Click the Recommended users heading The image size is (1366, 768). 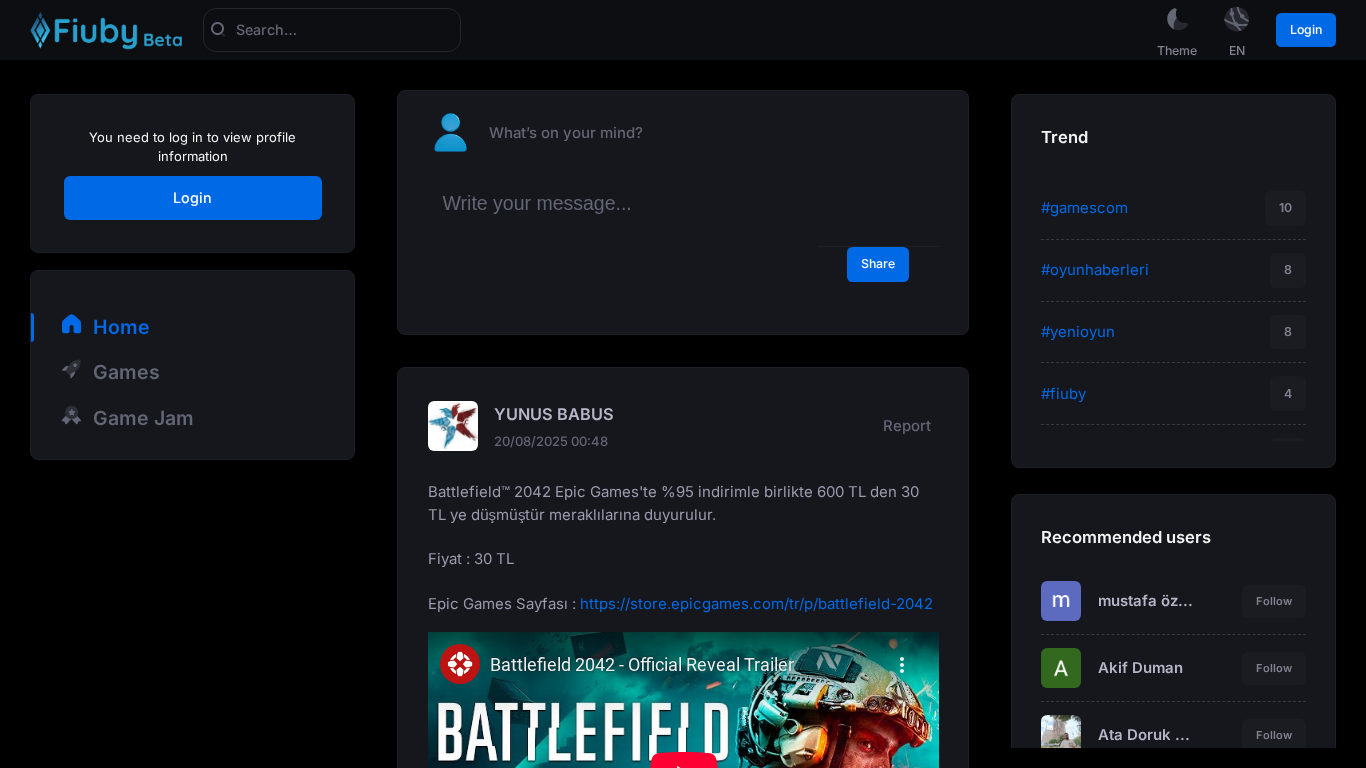[x=1126, y=537]
